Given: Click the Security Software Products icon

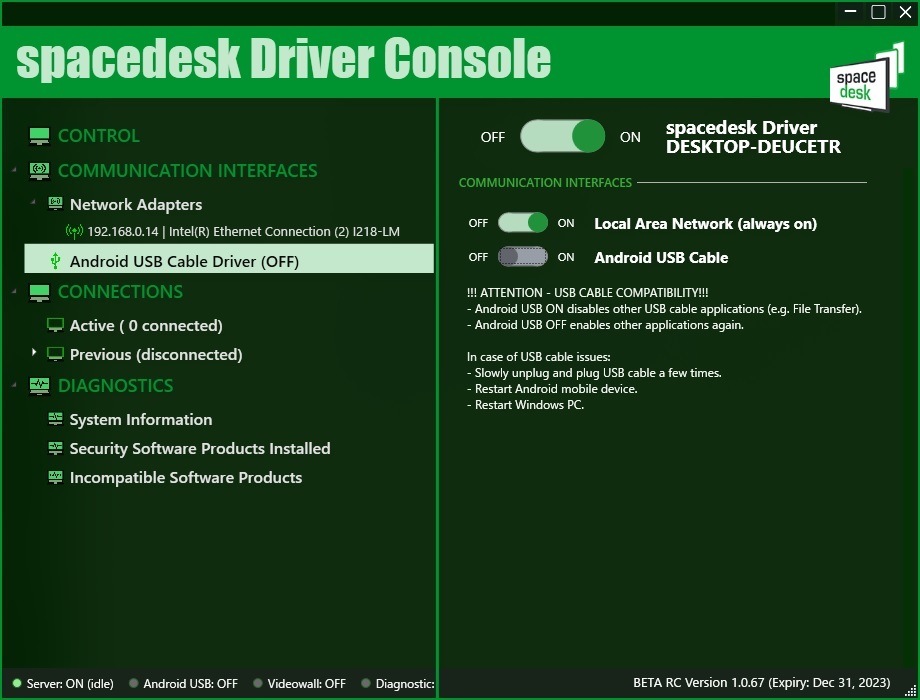Looking at the screenshot, I should 55,448.
